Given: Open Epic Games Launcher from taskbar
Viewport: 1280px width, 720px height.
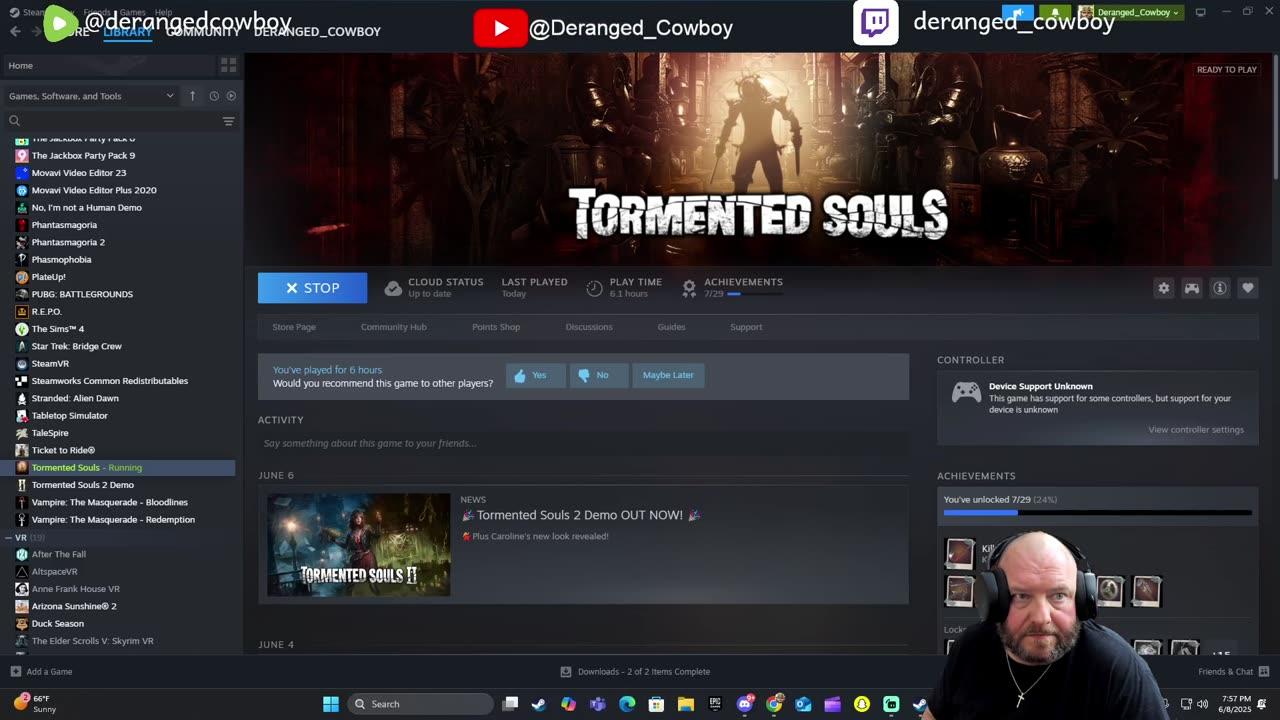Looking at the screenshot, I should pos(715,704).
